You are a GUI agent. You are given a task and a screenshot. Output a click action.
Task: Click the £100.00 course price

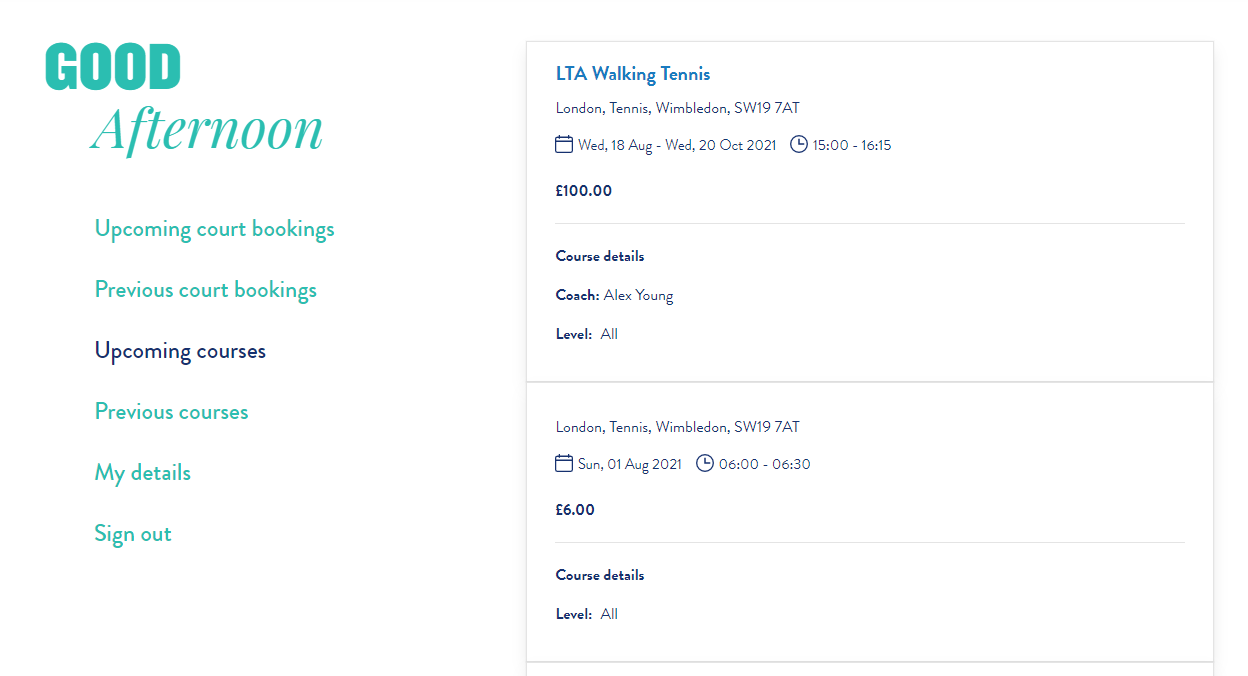click(x=584, y=191)
